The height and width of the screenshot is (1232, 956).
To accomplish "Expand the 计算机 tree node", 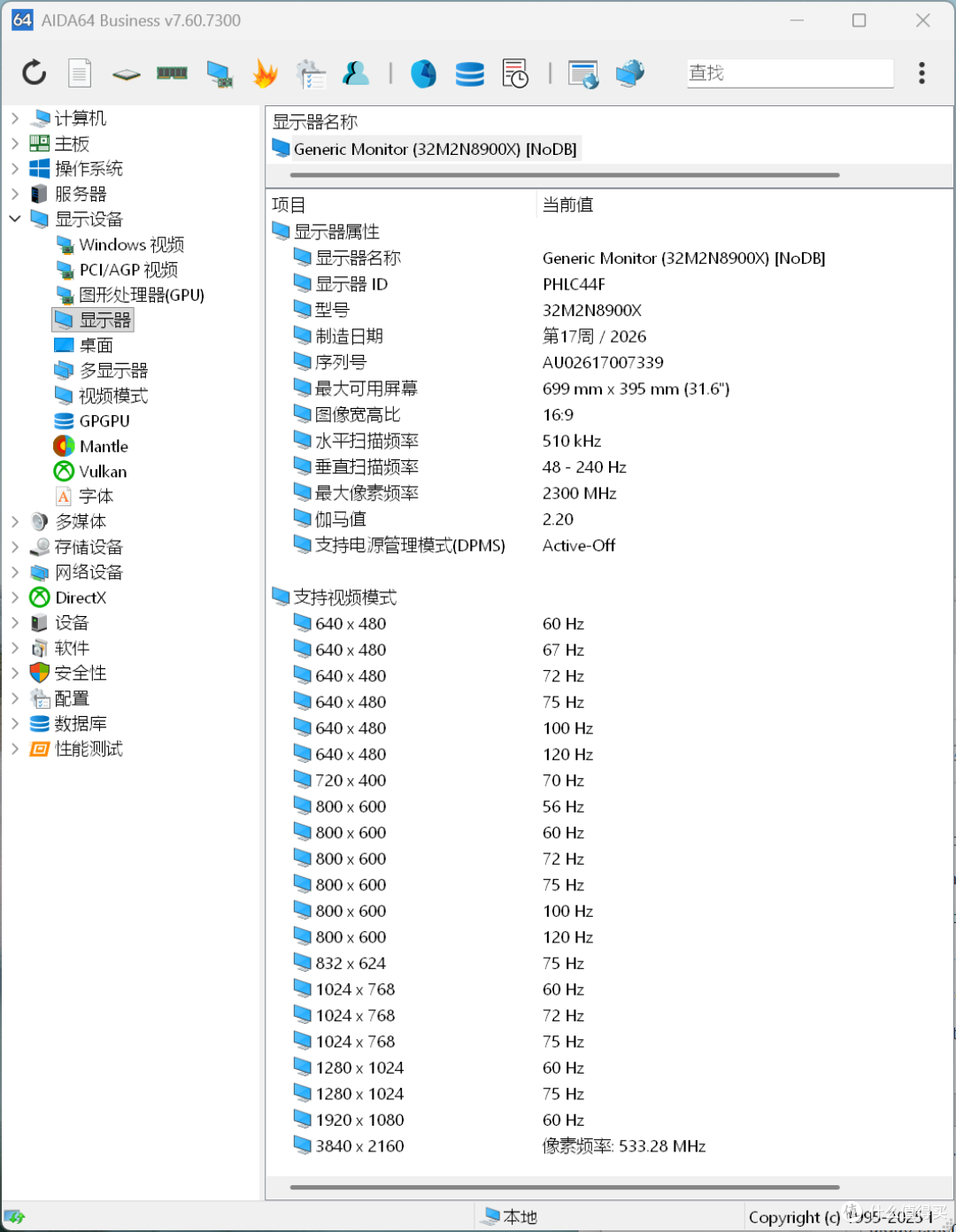I will [x=15, y=118].
